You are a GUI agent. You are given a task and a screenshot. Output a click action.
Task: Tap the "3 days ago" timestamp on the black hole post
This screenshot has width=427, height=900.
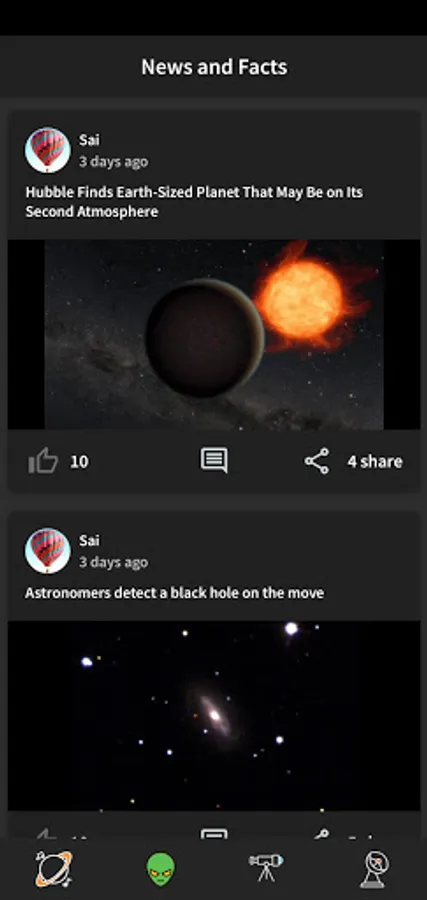113,562
